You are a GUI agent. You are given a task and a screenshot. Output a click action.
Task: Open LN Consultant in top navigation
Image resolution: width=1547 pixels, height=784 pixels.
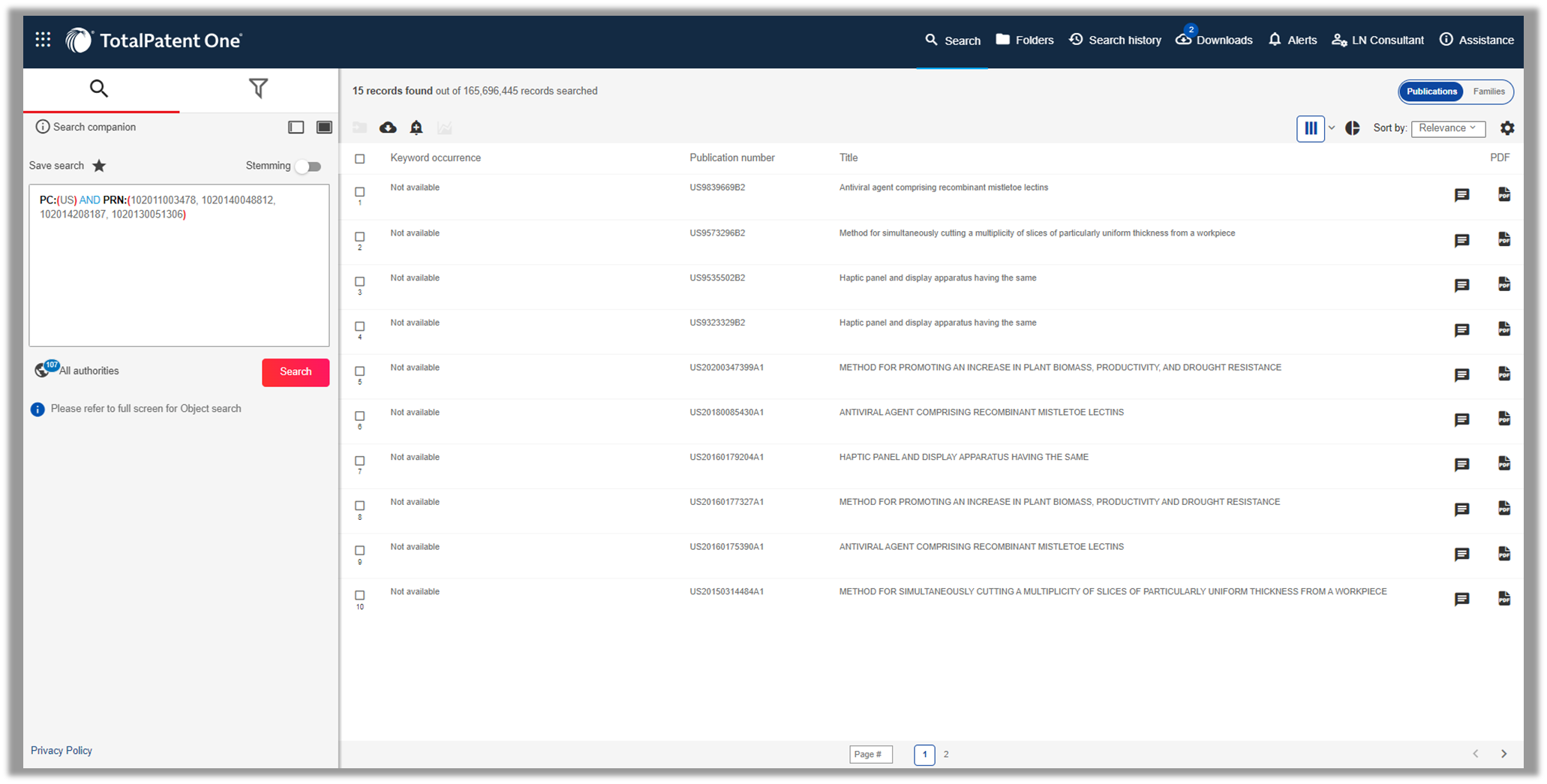click(x=1377, y=40)
